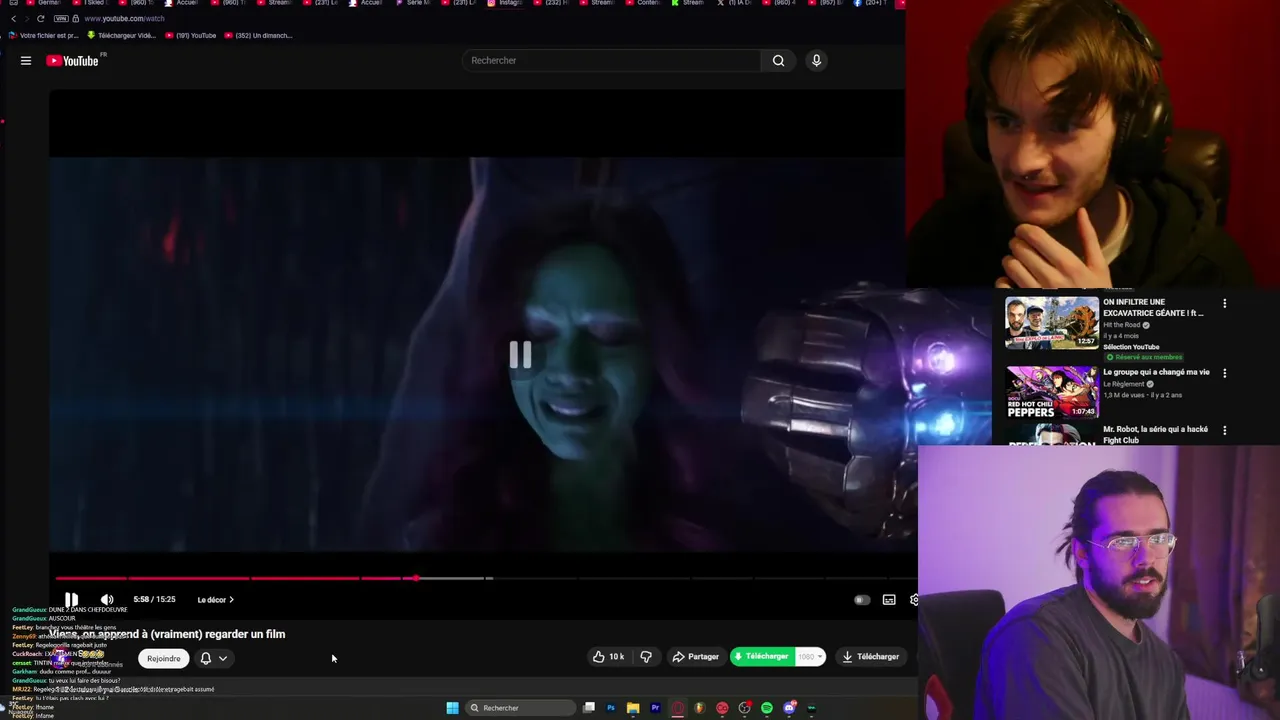
Task: Open the player settings gear
Action: pos(914,600)
